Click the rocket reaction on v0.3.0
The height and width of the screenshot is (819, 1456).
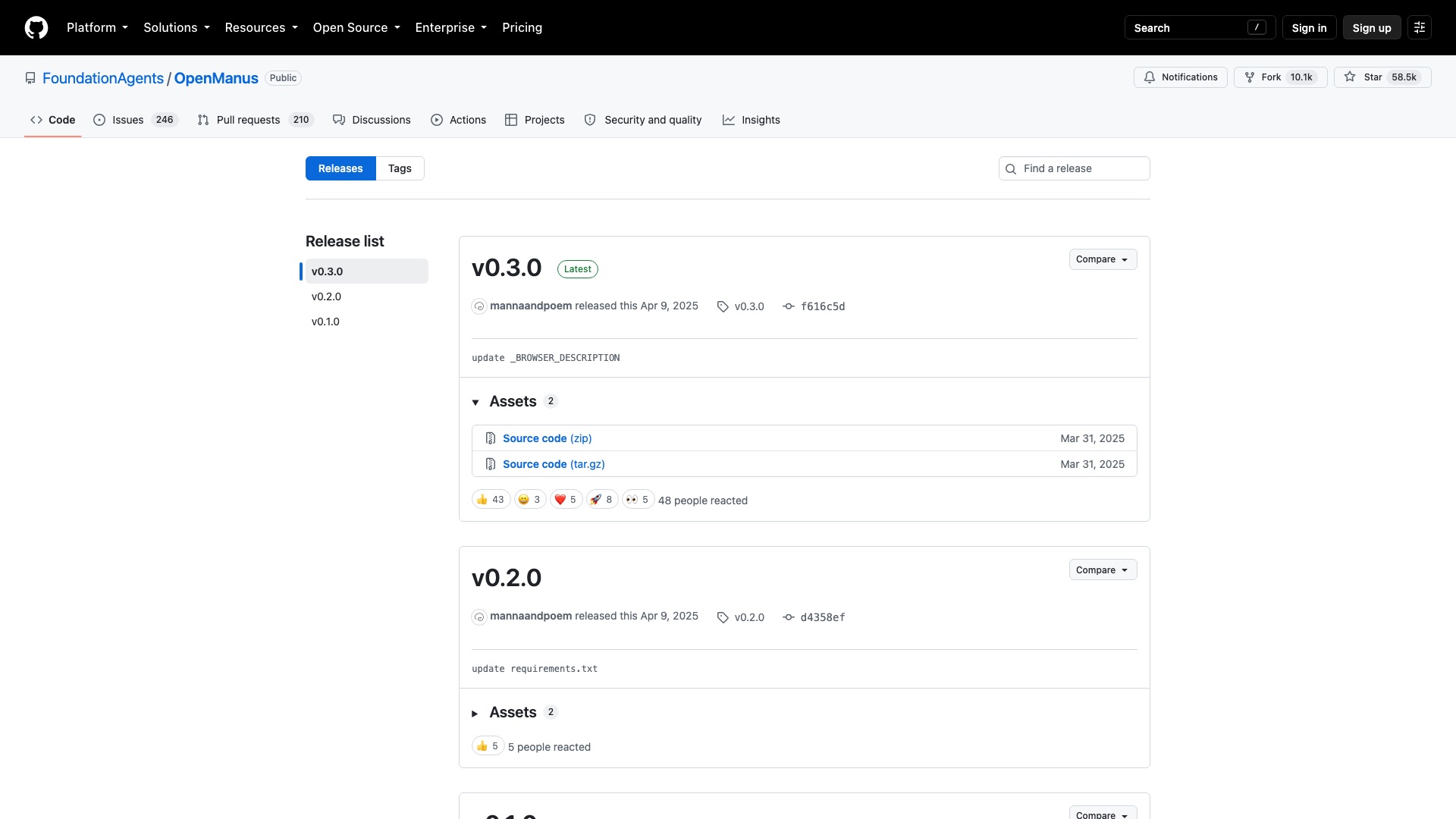[602, 500]
